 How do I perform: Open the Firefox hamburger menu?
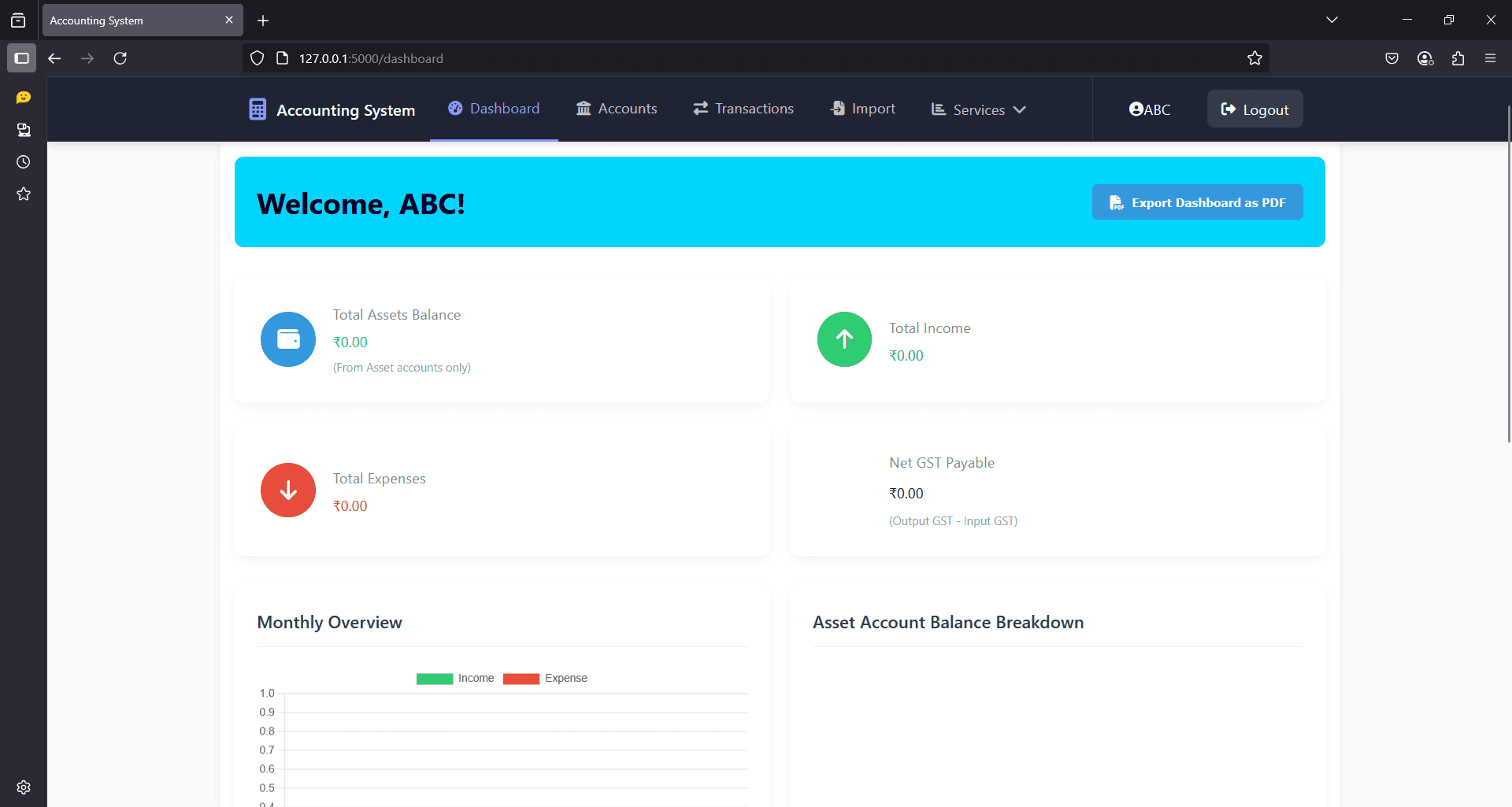coord(1491,57)
